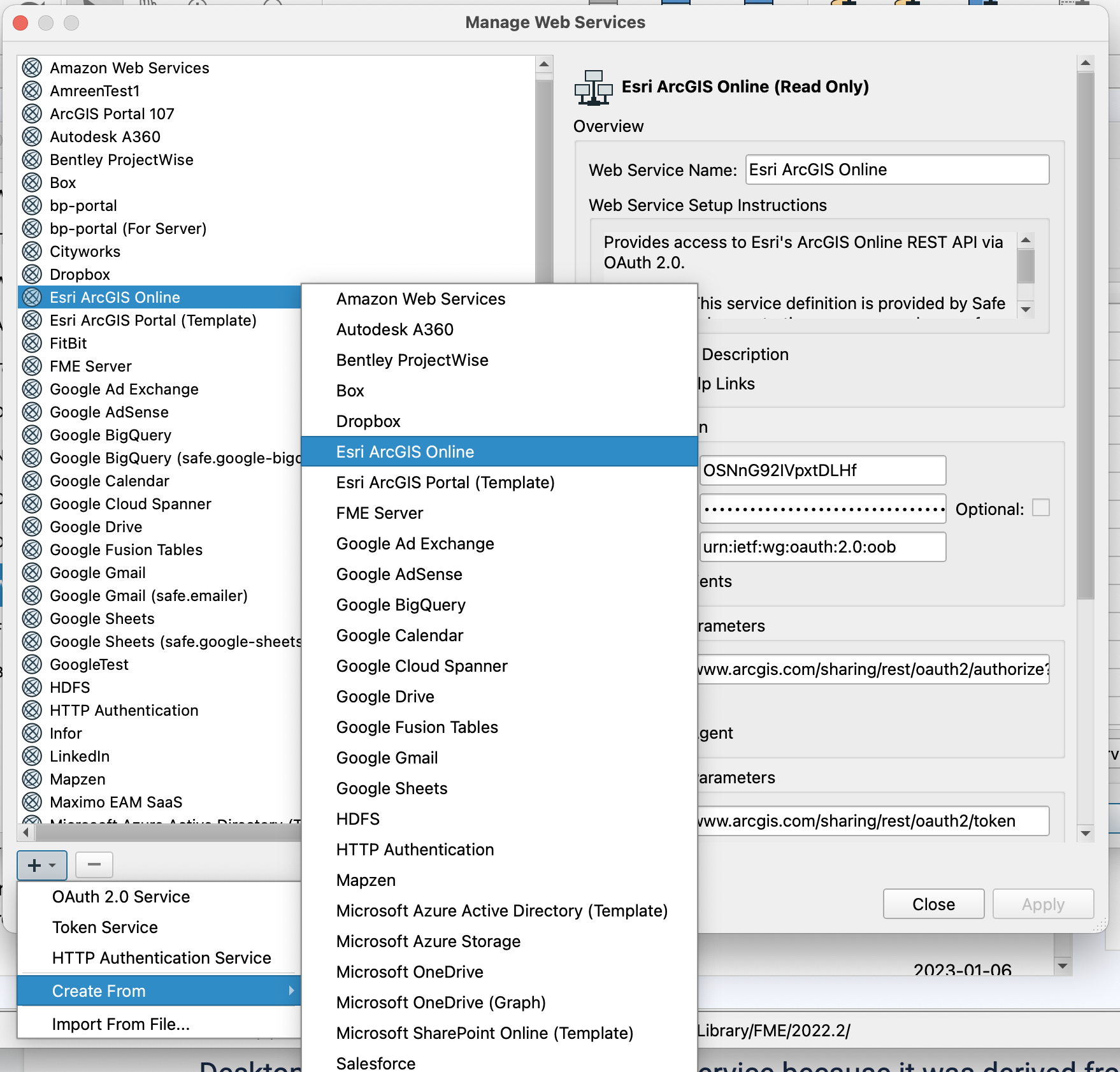
Task: Pick Amazon Web Services in the submenu
Action: point(499,299)
